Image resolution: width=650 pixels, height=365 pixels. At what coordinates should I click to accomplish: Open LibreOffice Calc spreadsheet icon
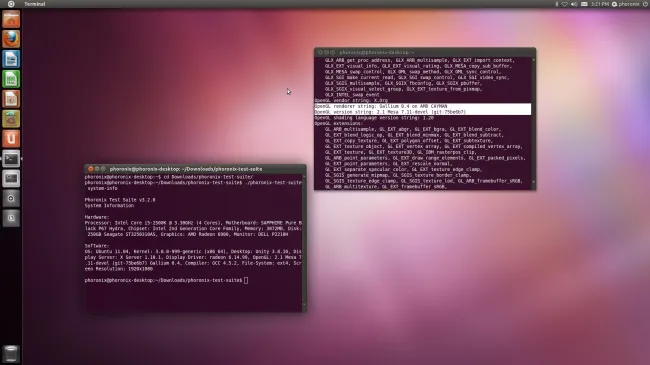11,79
